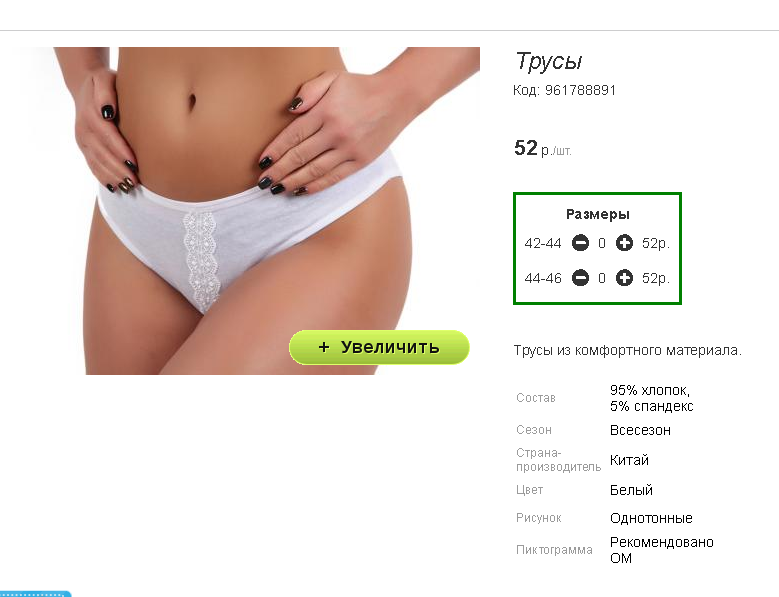
Task: Decrease quantity for size 44-46
Action: [x=580, y=278]
